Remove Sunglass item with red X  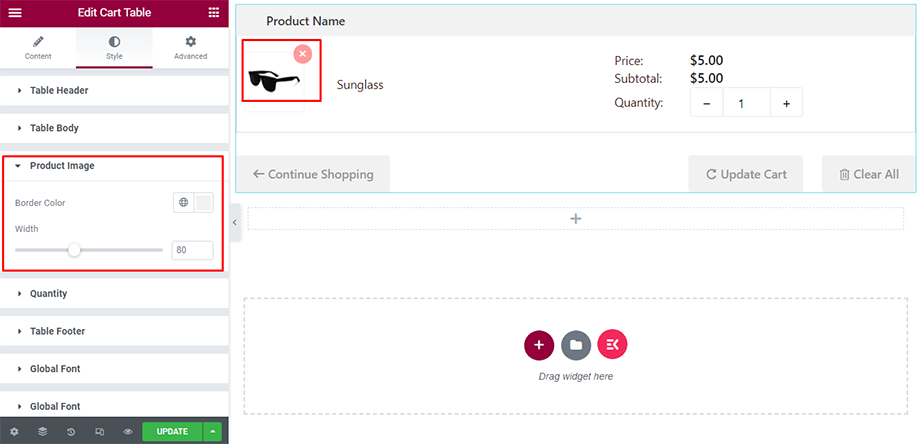click(x=303, y=54)
